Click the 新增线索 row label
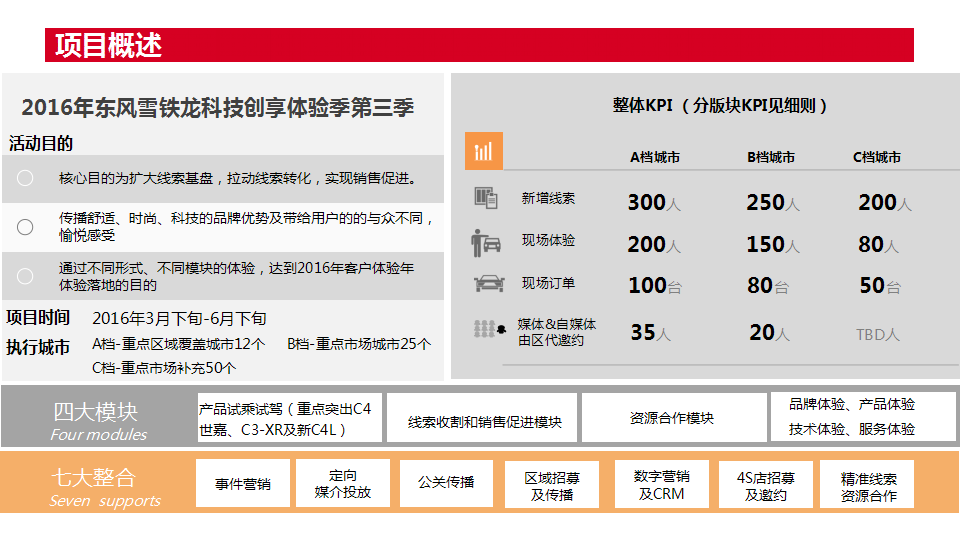 (548, 198)
